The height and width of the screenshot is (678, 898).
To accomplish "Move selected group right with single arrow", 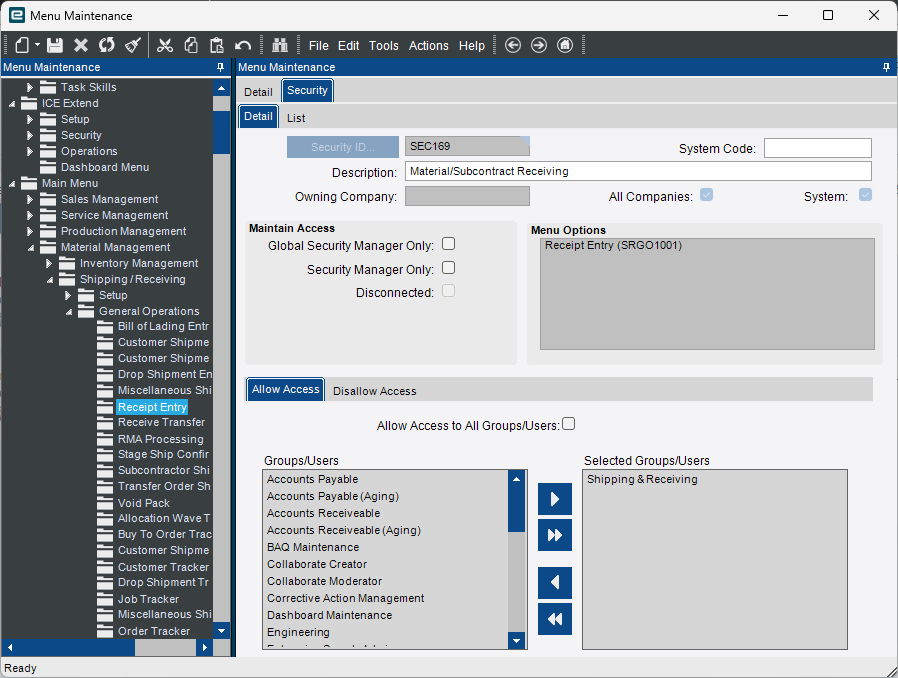I will click(x=554, y=499).
